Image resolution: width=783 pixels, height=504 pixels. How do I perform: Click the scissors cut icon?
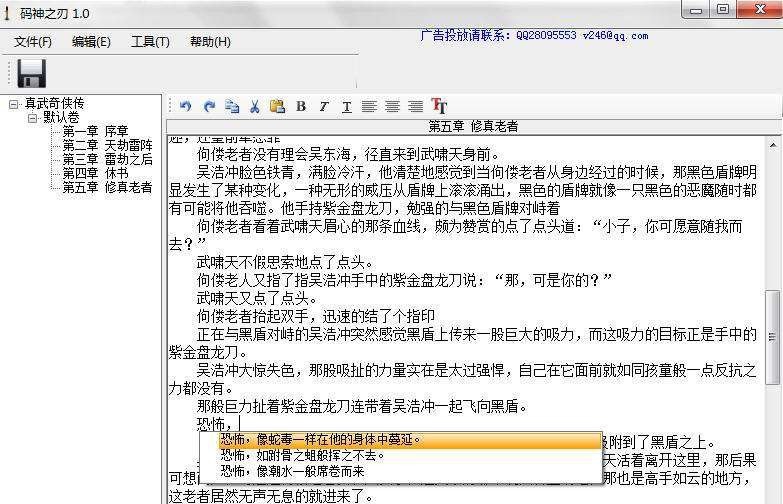tap(255, 106)
